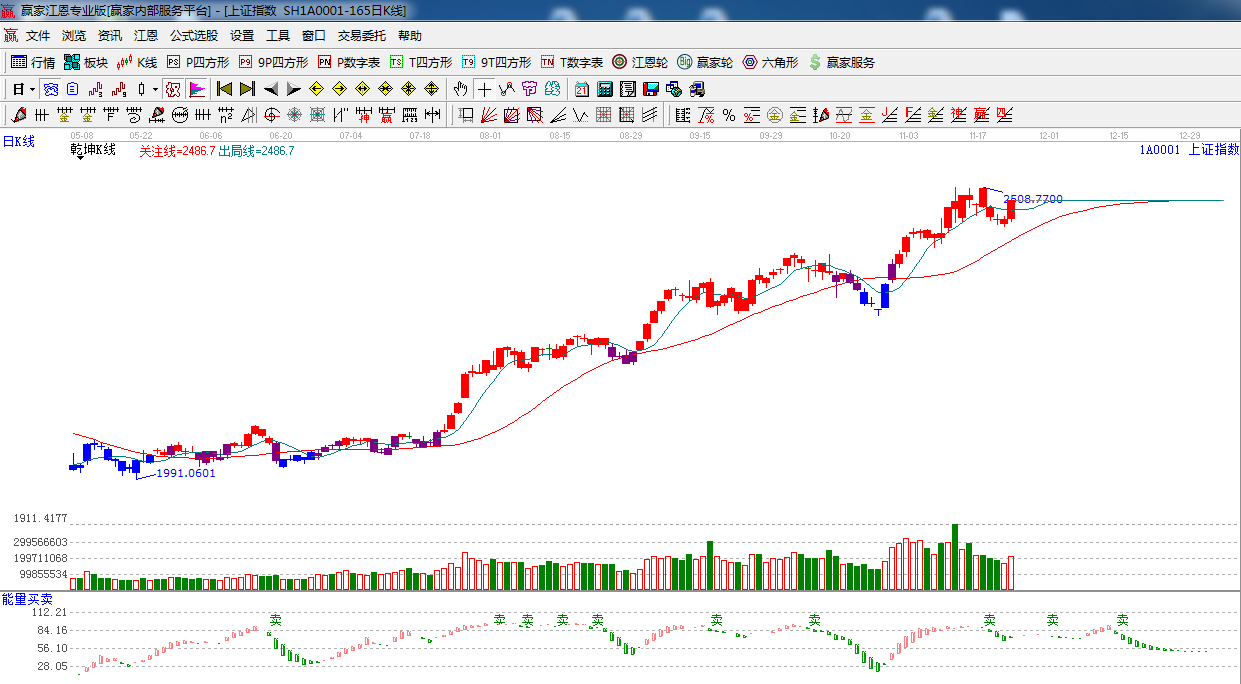Open the 六角形 hexagon chart tool
Screen dimensions: 1241x684
tap(770, 62)
